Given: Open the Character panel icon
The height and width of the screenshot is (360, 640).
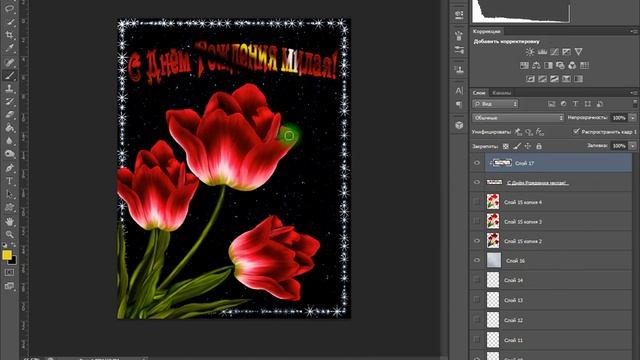Looking at the screenshot, I should pos(459,90).
